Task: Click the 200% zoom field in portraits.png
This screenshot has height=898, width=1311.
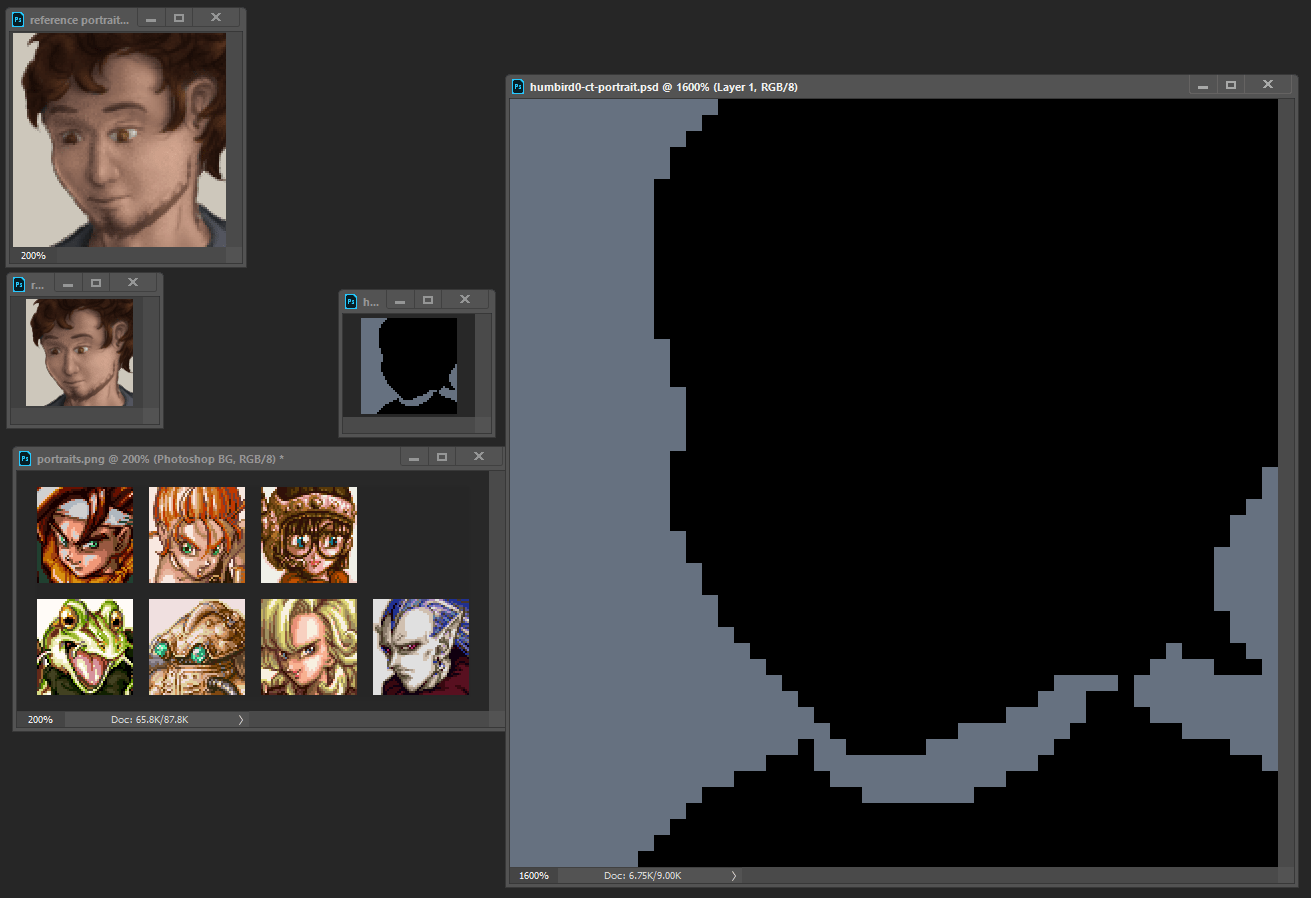Action: click(x=40, y=719)
